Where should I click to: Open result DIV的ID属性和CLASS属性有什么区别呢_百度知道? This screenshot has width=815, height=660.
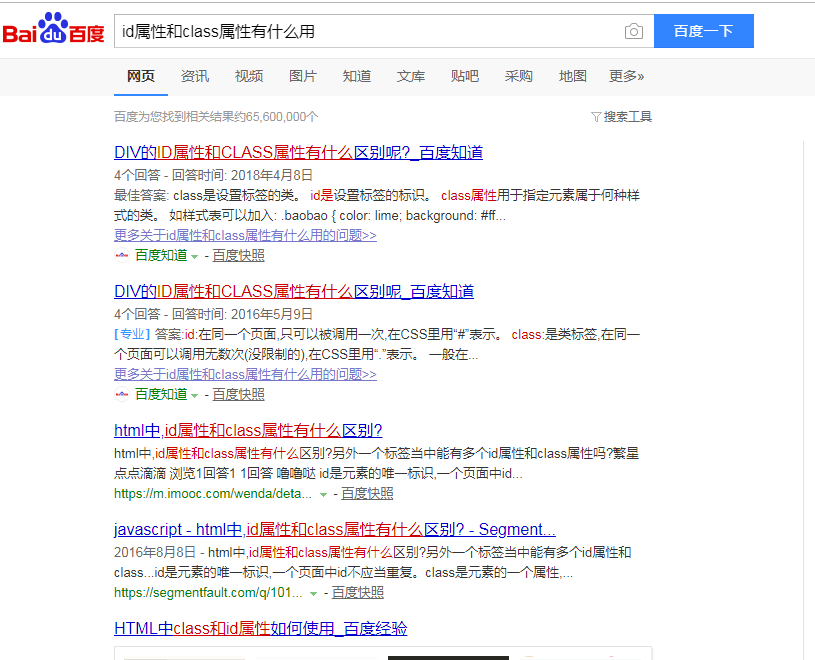294,292
